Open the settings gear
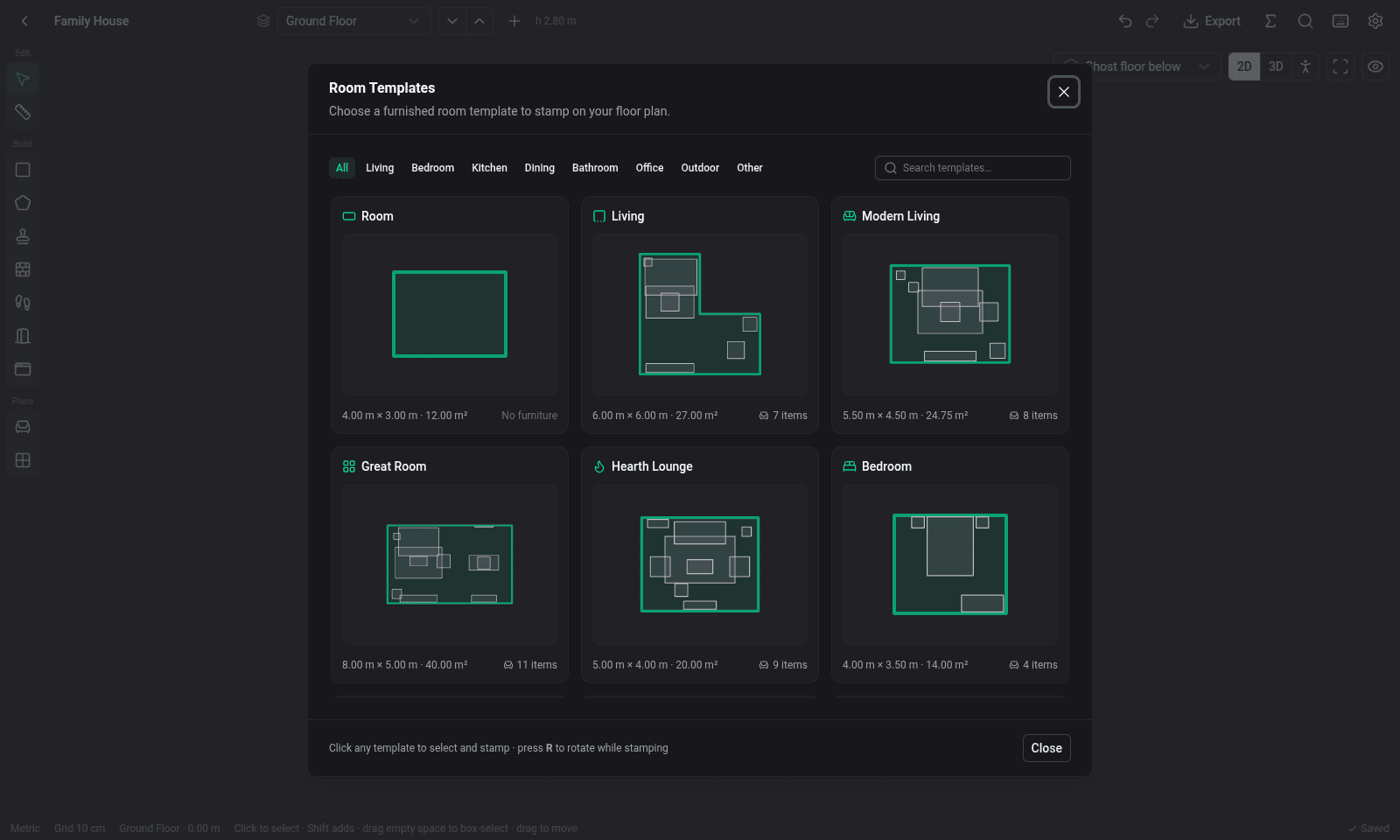The height and width of the screenshot is (840, 1400). [1375, 21]
